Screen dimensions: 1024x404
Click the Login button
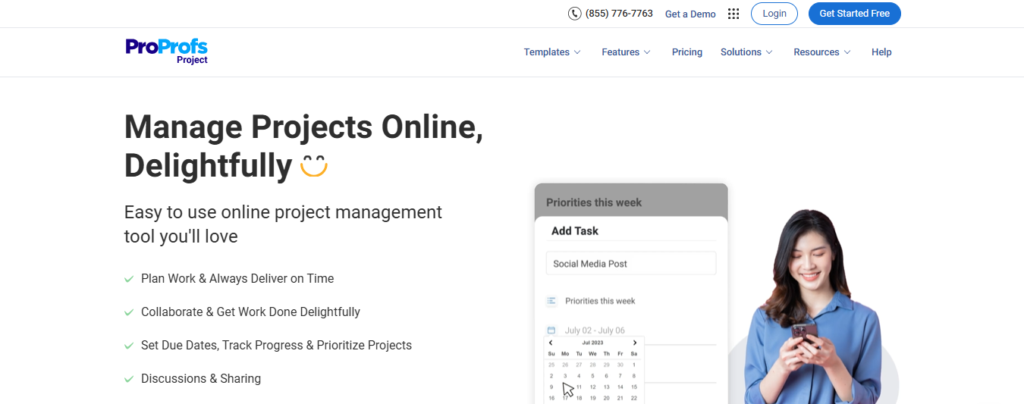click(x=774, y=14)
